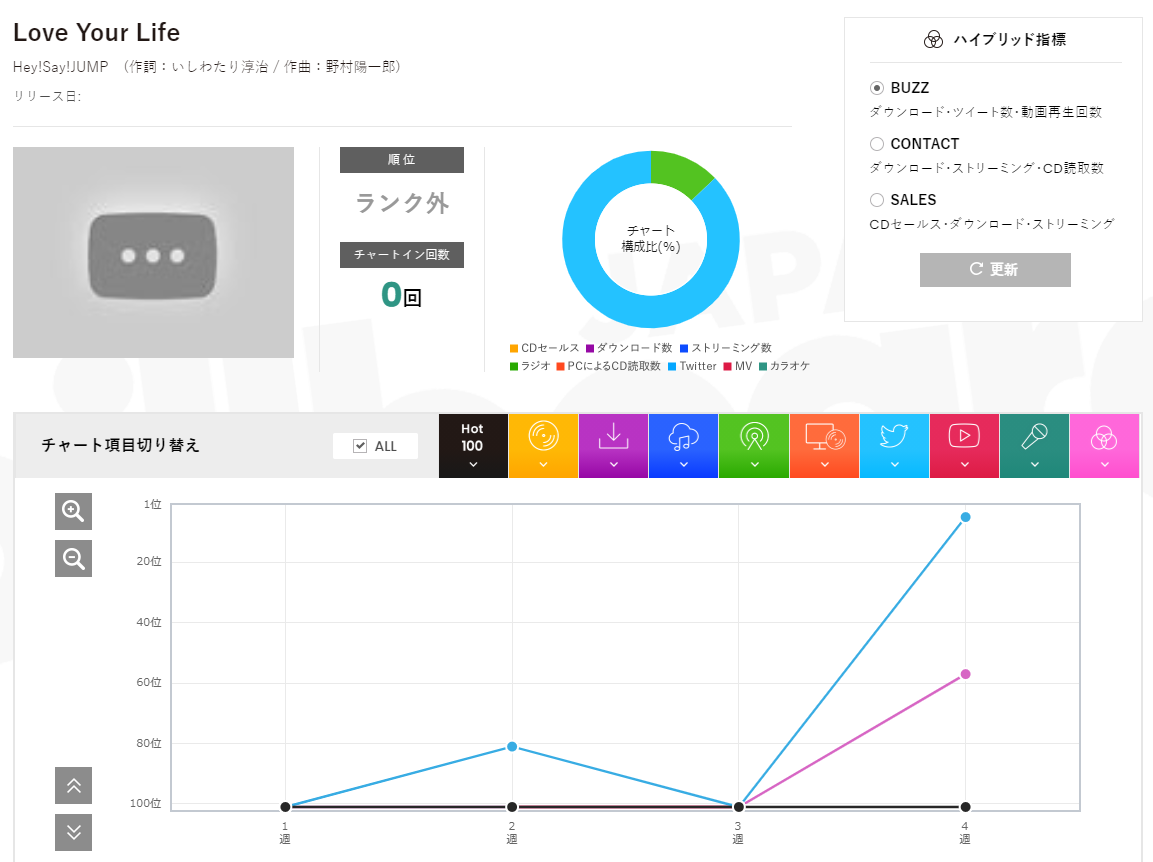1153x862 pixels.
Task: Click the 順位 label
Action: pyautogui.click(x=401, y=160)
